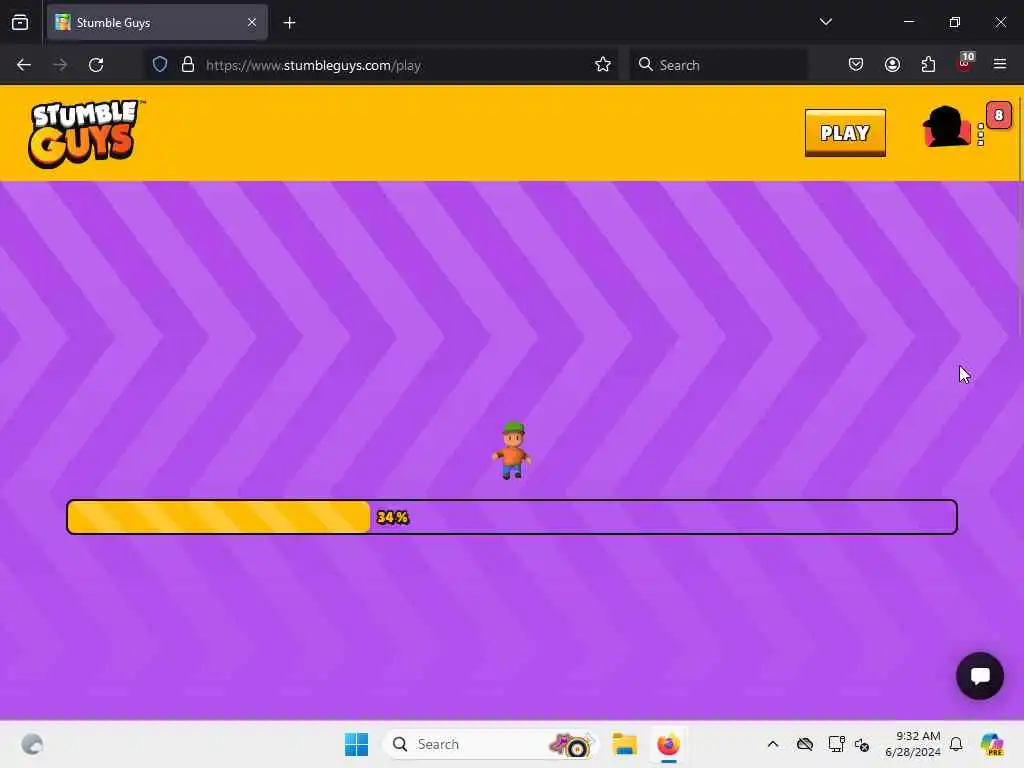Open Firefox account menu
Screen dimensions: 1024x768
pos(892,65)
